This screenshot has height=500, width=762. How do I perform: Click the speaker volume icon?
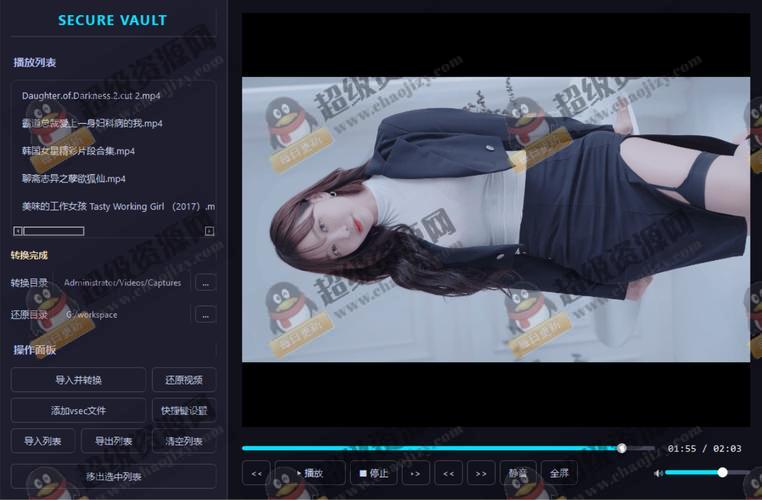658,473
